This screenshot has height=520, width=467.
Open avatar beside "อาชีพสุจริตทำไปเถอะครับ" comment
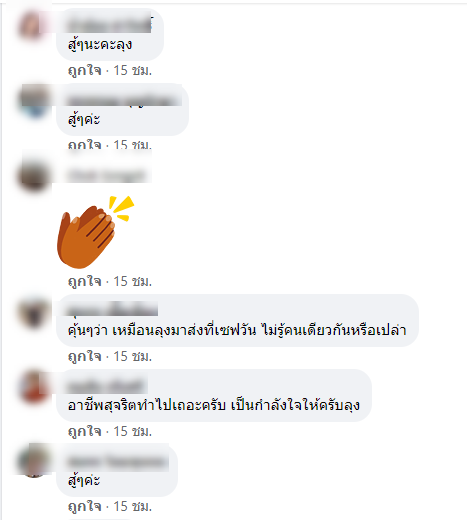(x=34, y=387)
